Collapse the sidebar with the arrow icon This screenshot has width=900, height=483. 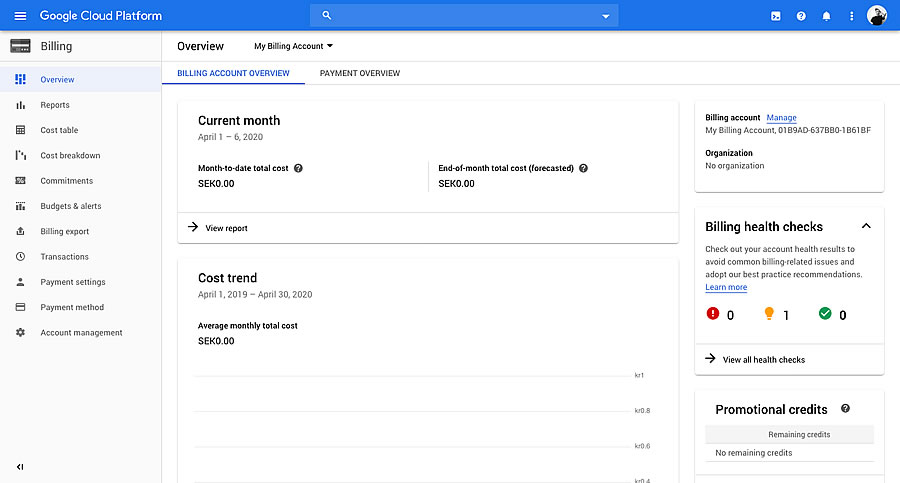pyautogui.click(x=20, y=467)
